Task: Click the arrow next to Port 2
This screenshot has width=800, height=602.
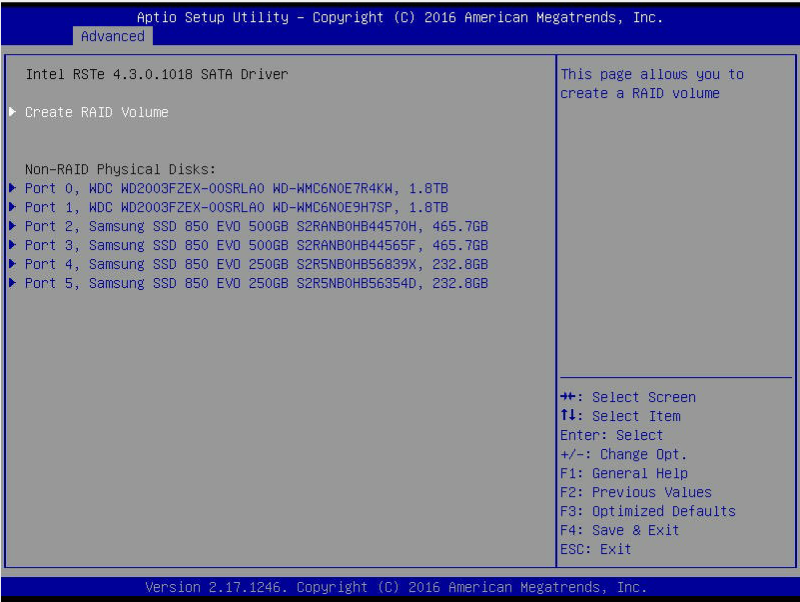Action: [13, 225]
